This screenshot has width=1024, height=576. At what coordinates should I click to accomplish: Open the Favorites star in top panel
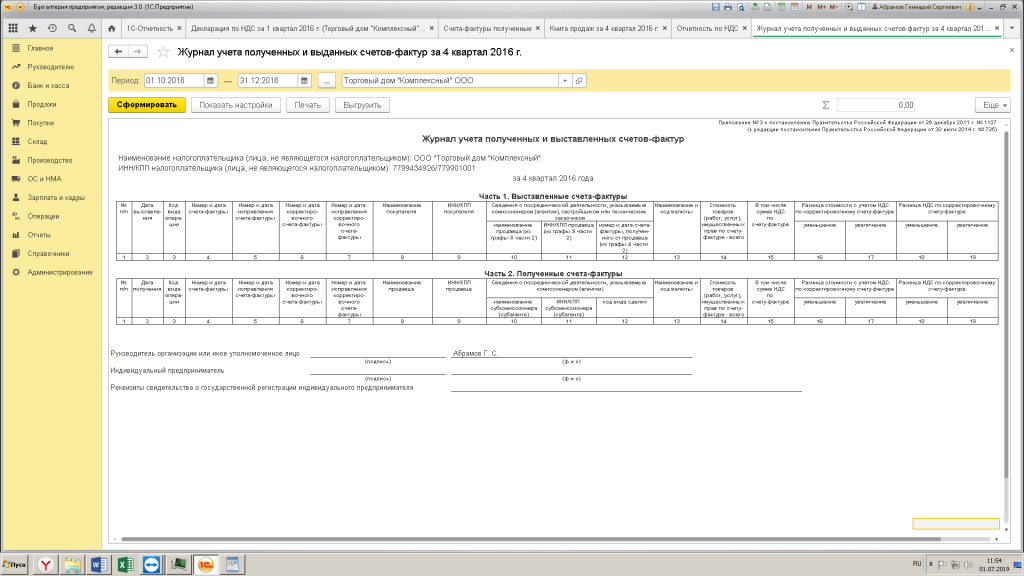tap(33, 28)
